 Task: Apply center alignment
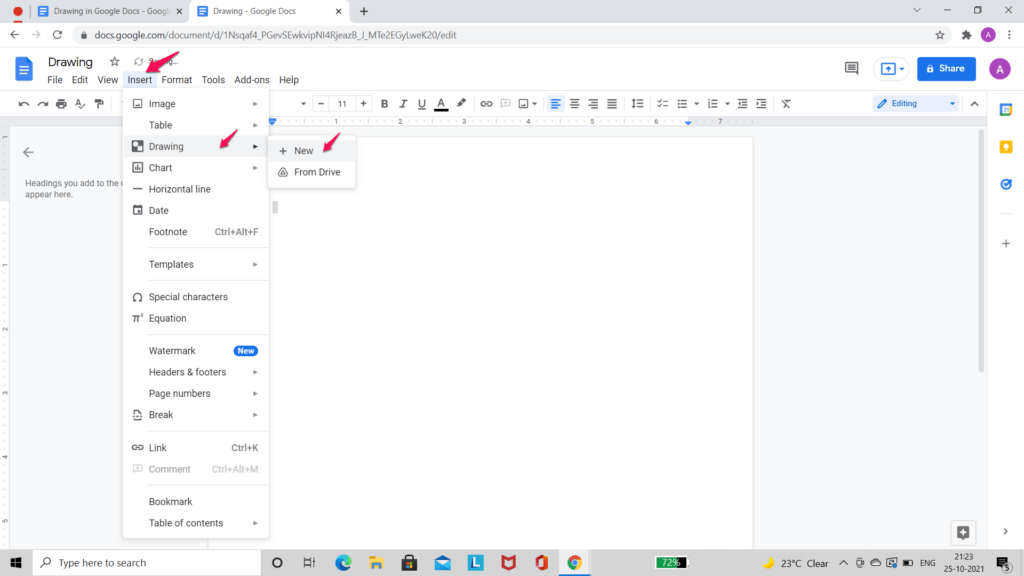(573, 103)
